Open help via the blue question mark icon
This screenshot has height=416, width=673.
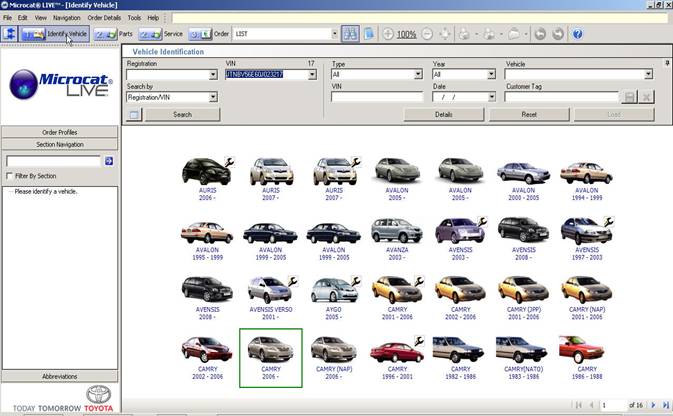(578, 33)
